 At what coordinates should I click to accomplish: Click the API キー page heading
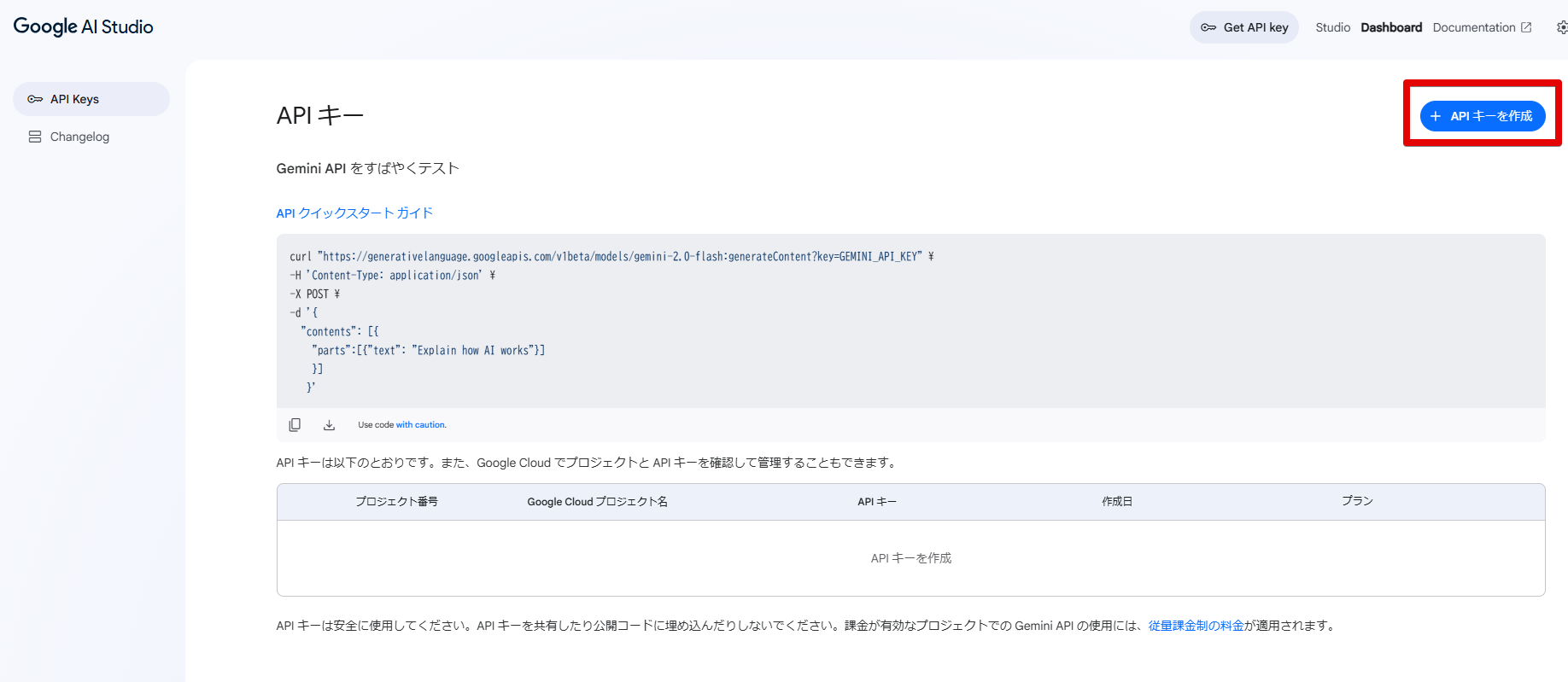pos(320,115)
